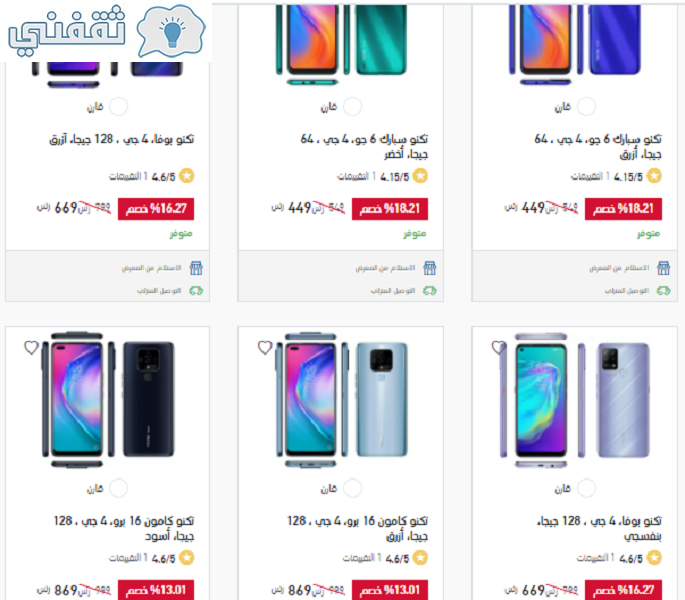Screen dimensions: 685x600
Task: Open the purple Tecno Pova product image
Action: pos(575,400)
